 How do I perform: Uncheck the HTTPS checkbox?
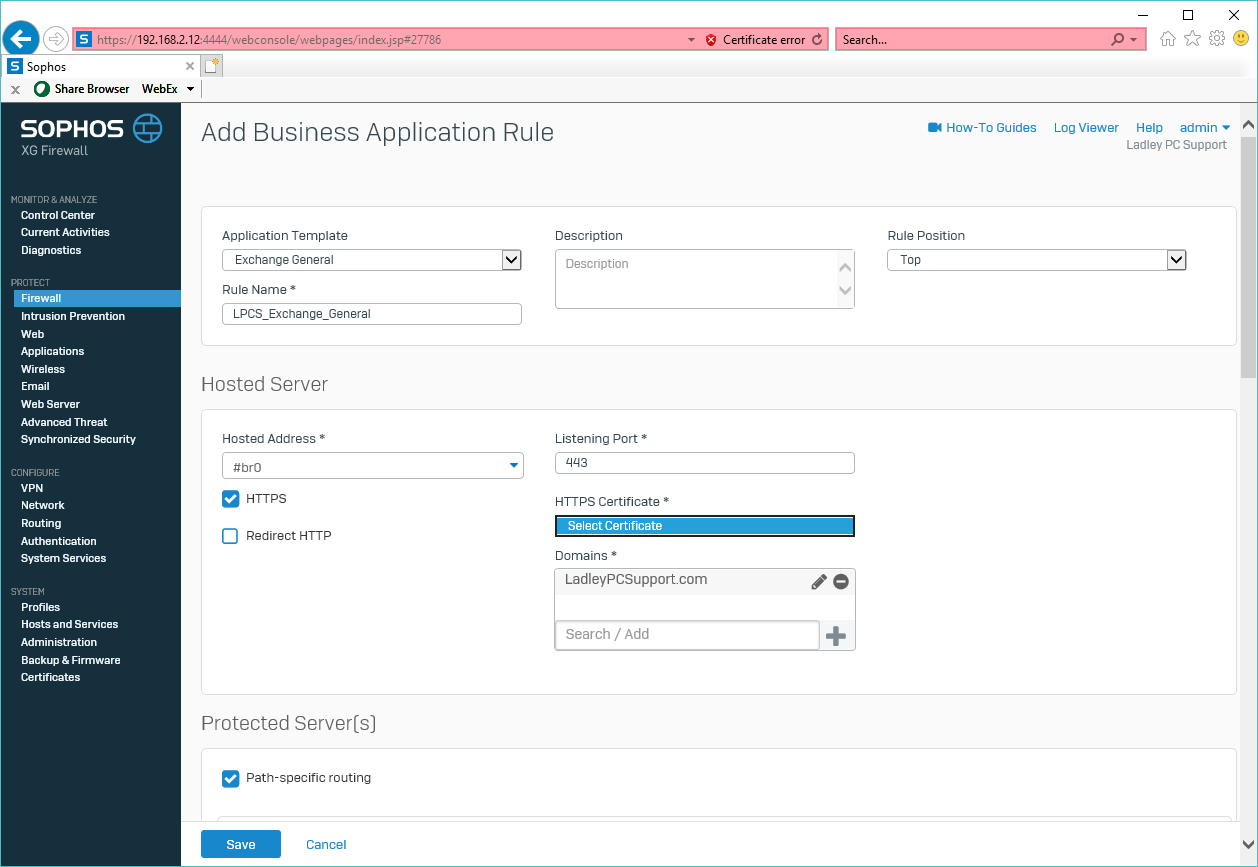pyautogui.click(x=230, y=499)
